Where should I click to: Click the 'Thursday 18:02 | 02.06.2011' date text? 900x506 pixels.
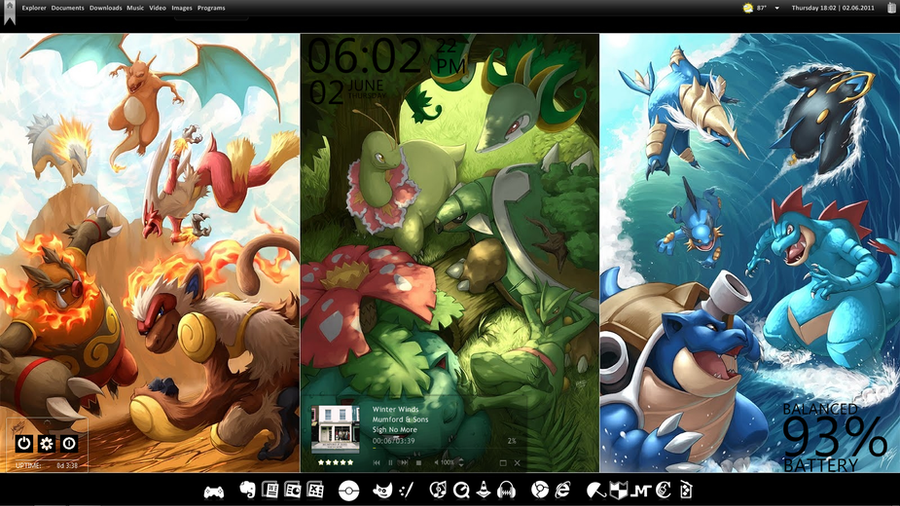coord(833,8)
